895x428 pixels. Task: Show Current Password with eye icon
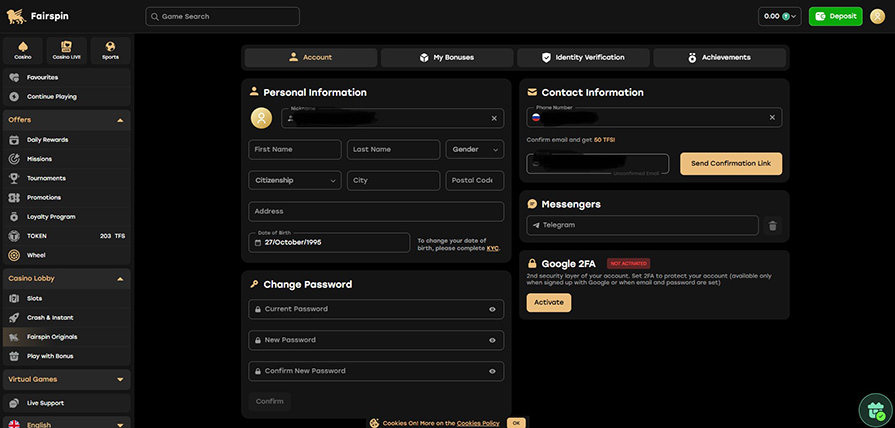click(492, 310)
